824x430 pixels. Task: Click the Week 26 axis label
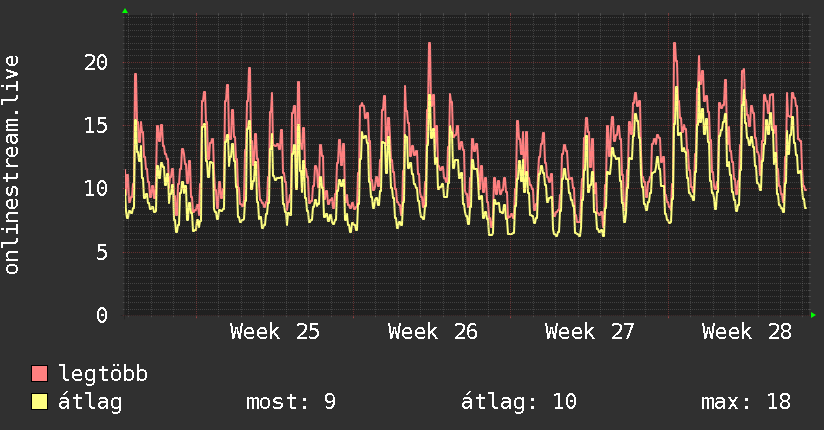click(432, 332)
